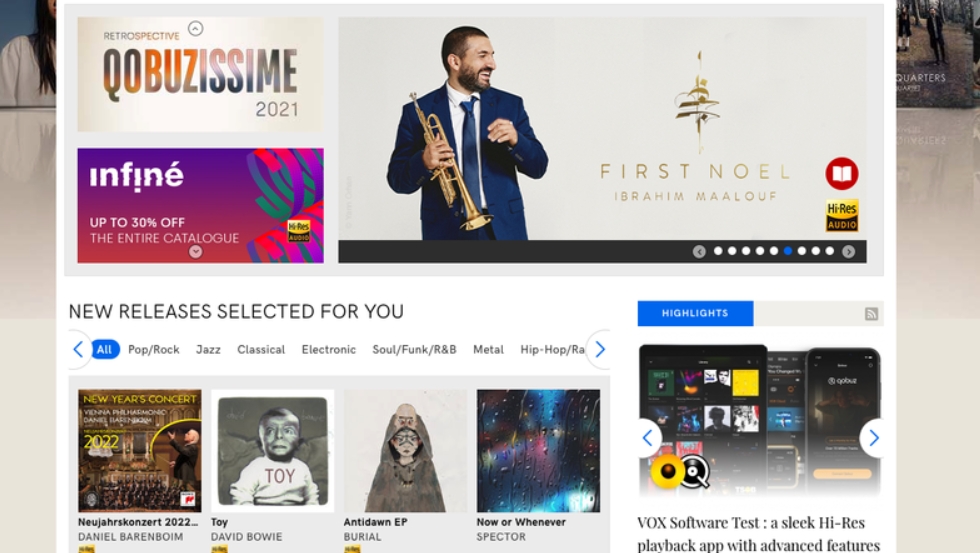
Task: Select the first carousel dot indicator
Action: [718, 251]
